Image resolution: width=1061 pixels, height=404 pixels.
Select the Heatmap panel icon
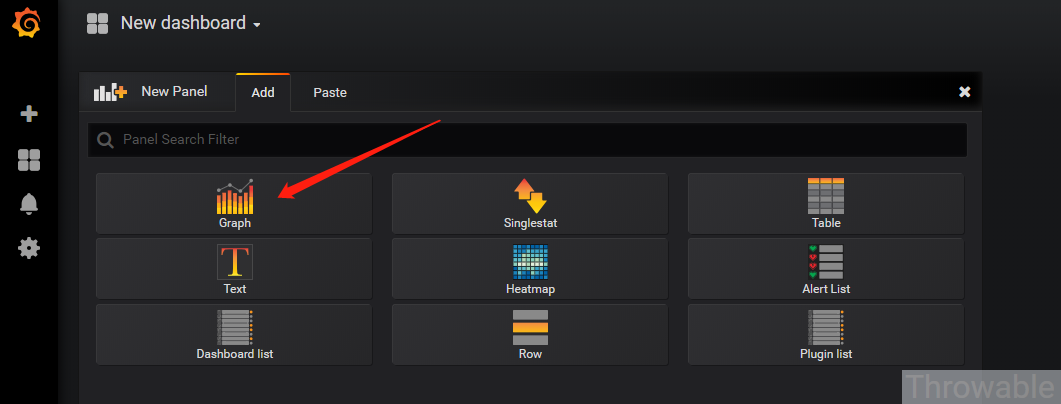tap(530, 262)
